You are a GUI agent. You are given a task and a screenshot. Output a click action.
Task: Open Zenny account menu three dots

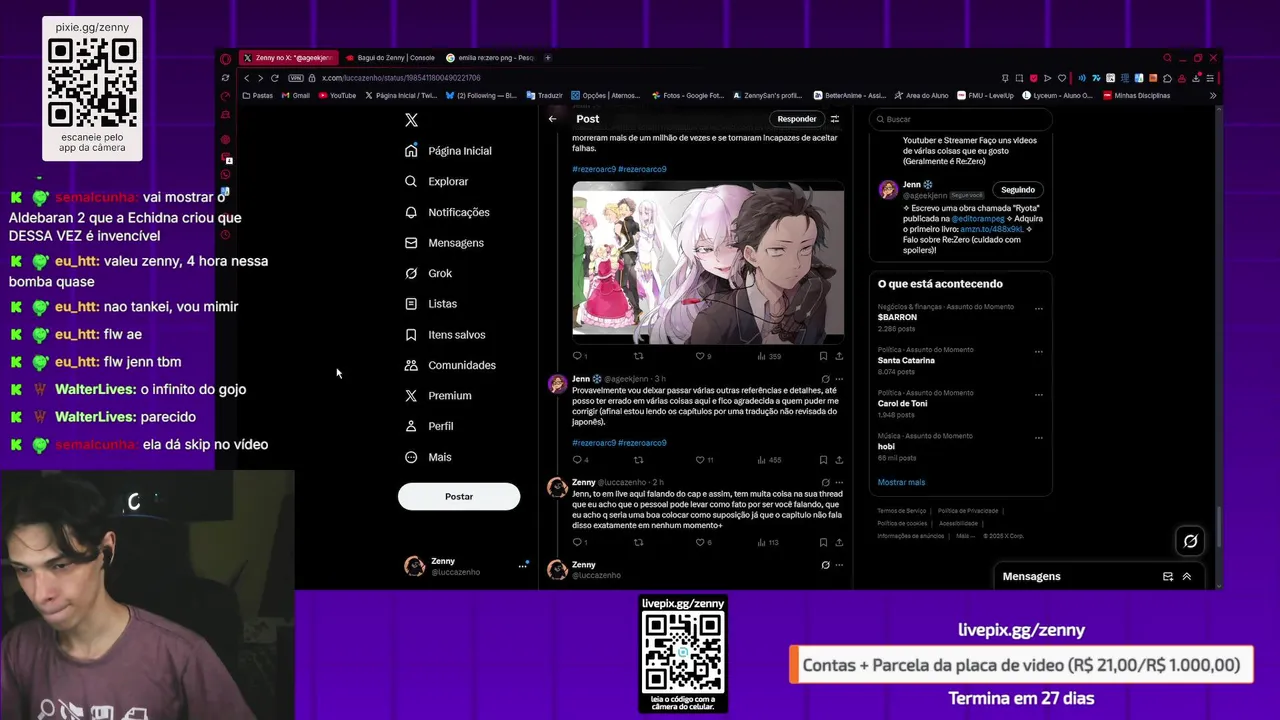(522, 565)
